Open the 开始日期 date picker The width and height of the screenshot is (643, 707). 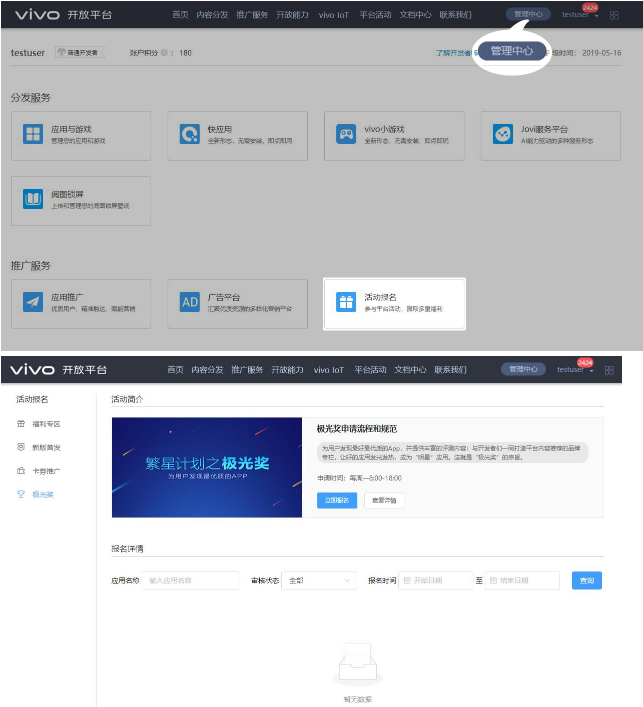pos(436,580)
